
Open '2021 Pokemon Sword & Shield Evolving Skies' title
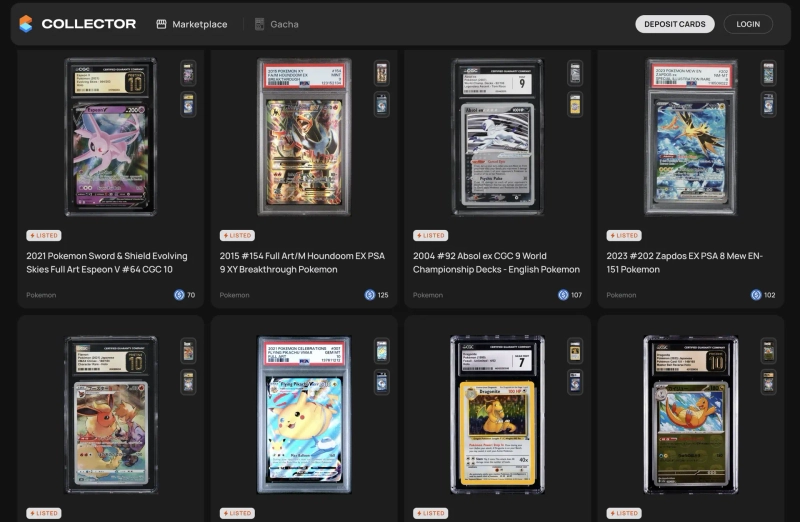[107, 262]
